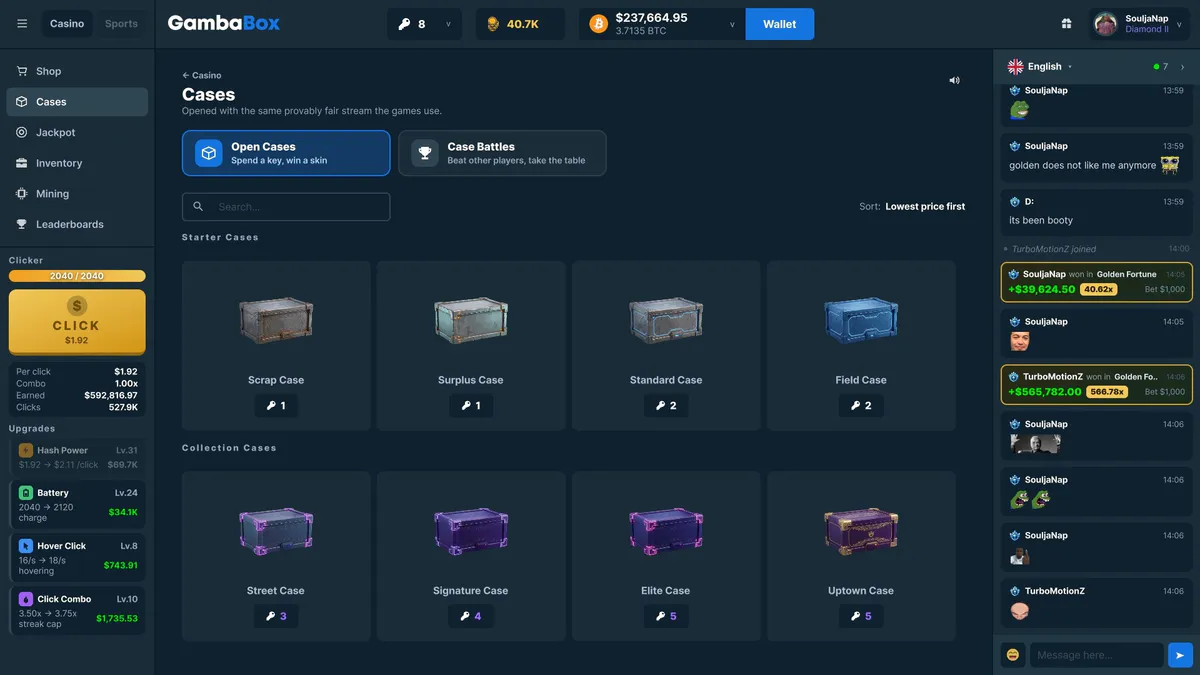Buy the Hover Click upgrade

click(x=78, y=556)
